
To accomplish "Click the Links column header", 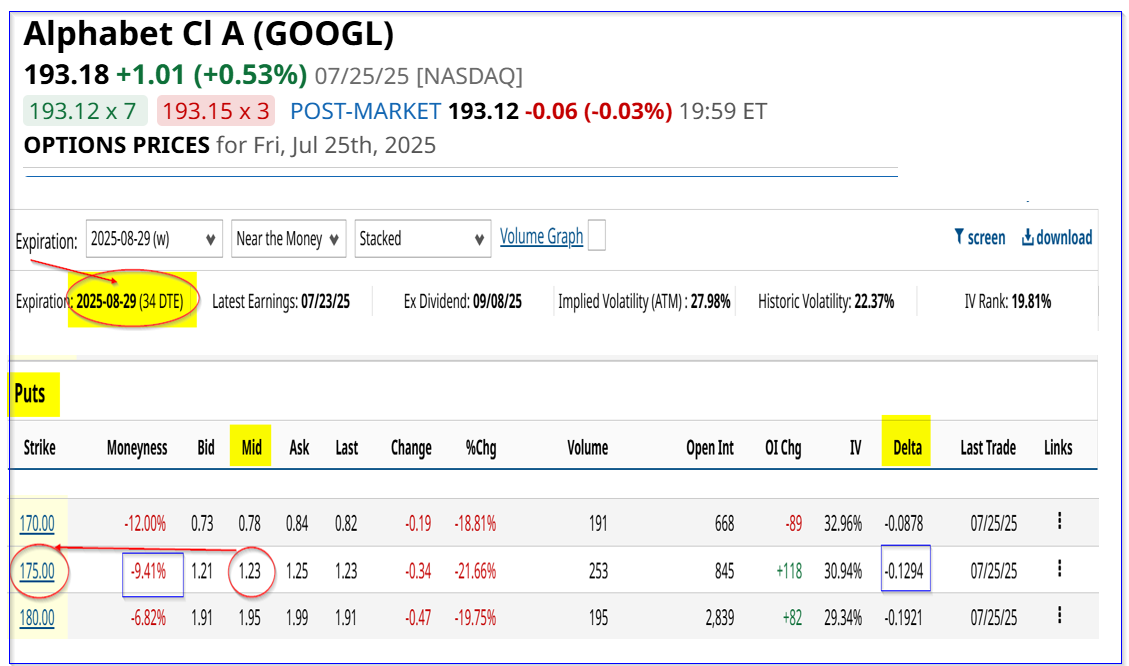I will 1058,448.
